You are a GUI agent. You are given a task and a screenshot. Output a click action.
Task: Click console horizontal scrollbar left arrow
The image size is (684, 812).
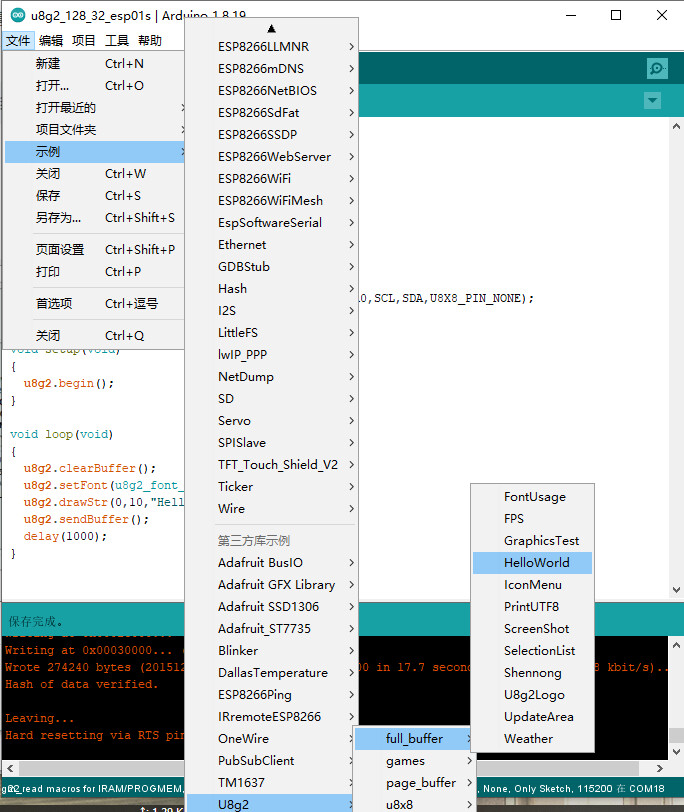(x=10, y=768)
